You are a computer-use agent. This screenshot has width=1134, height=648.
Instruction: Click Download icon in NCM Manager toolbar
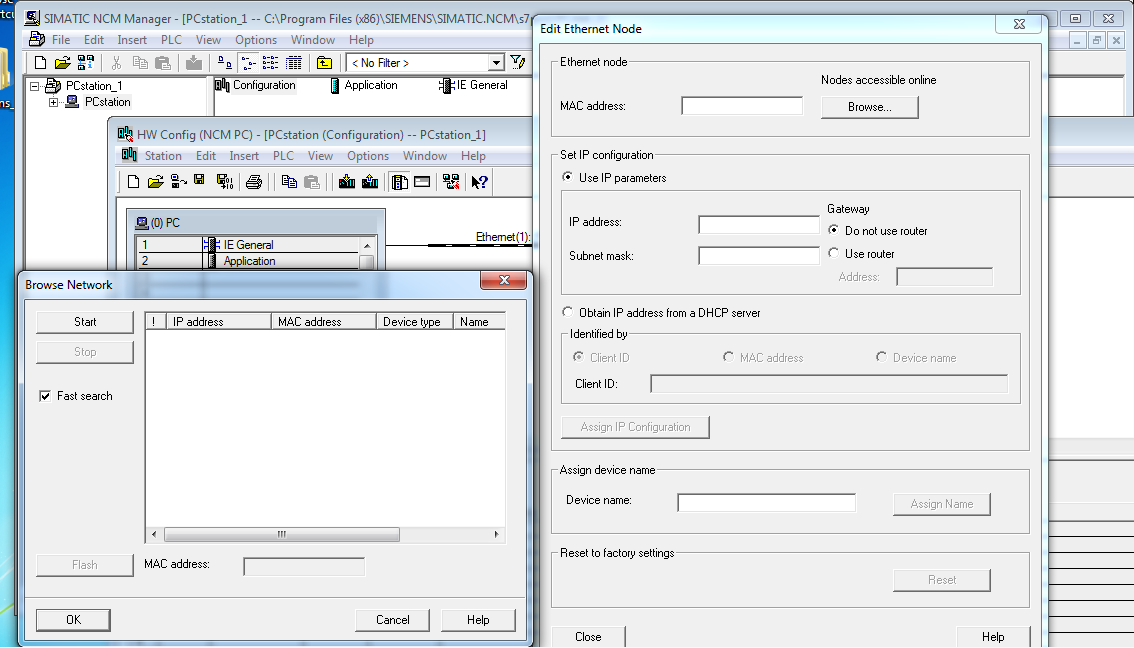tap(194, 63)
